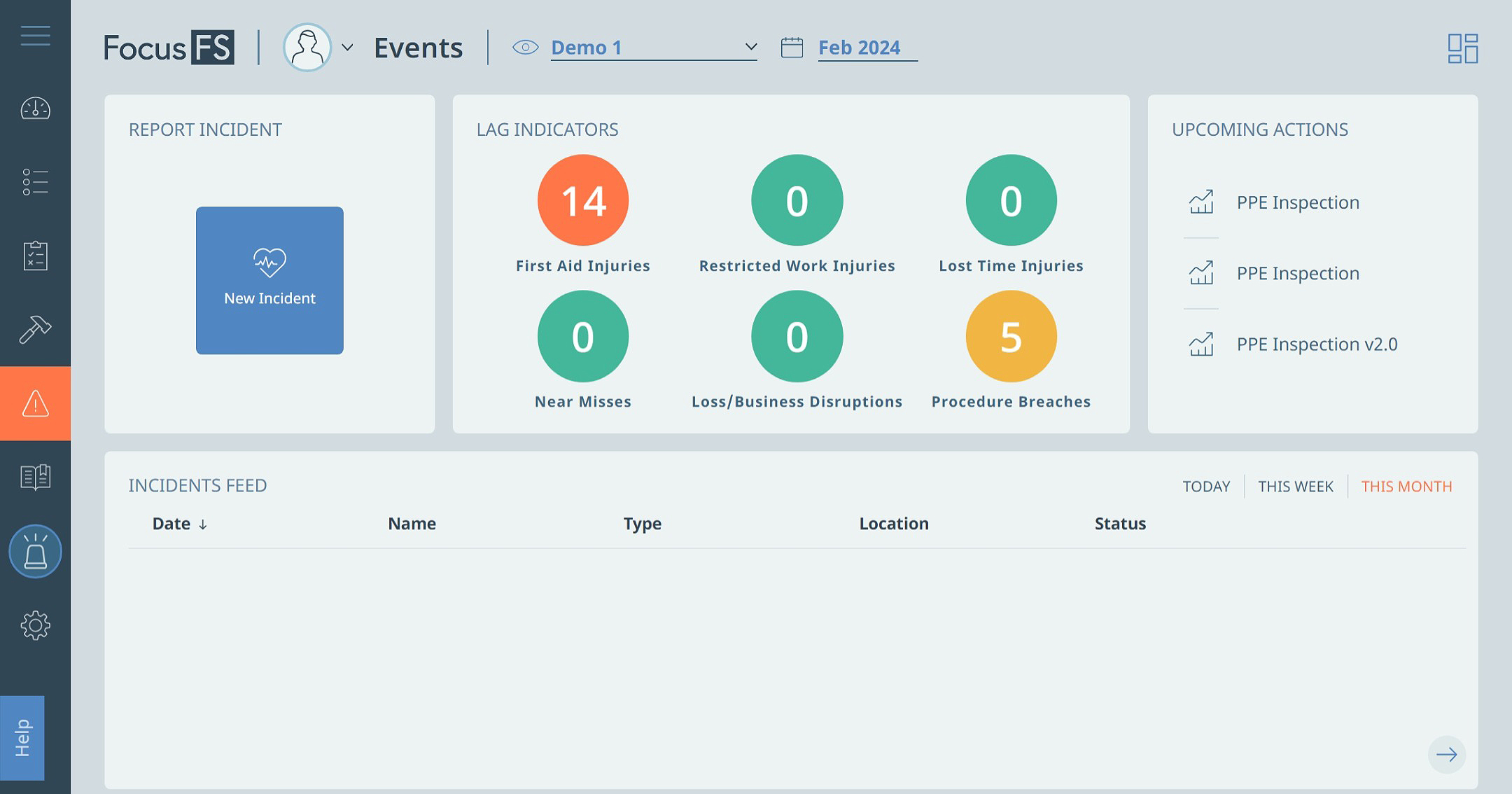The width and height of the screenshot is (1512, 794).
Task: Click chart icon of second PPE Inspection
Action: 1201,273
